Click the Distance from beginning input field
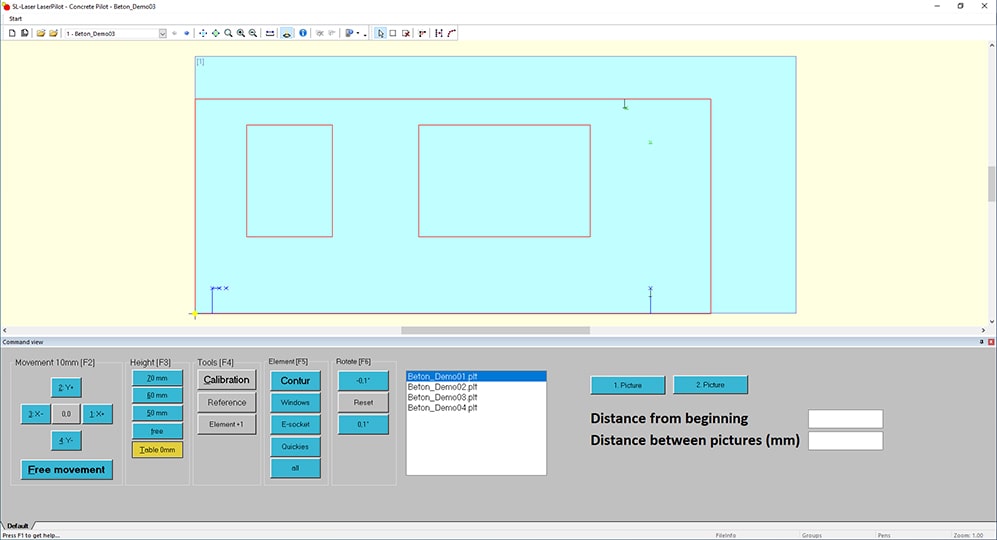 pyautogui.click(x=845, y=419)
